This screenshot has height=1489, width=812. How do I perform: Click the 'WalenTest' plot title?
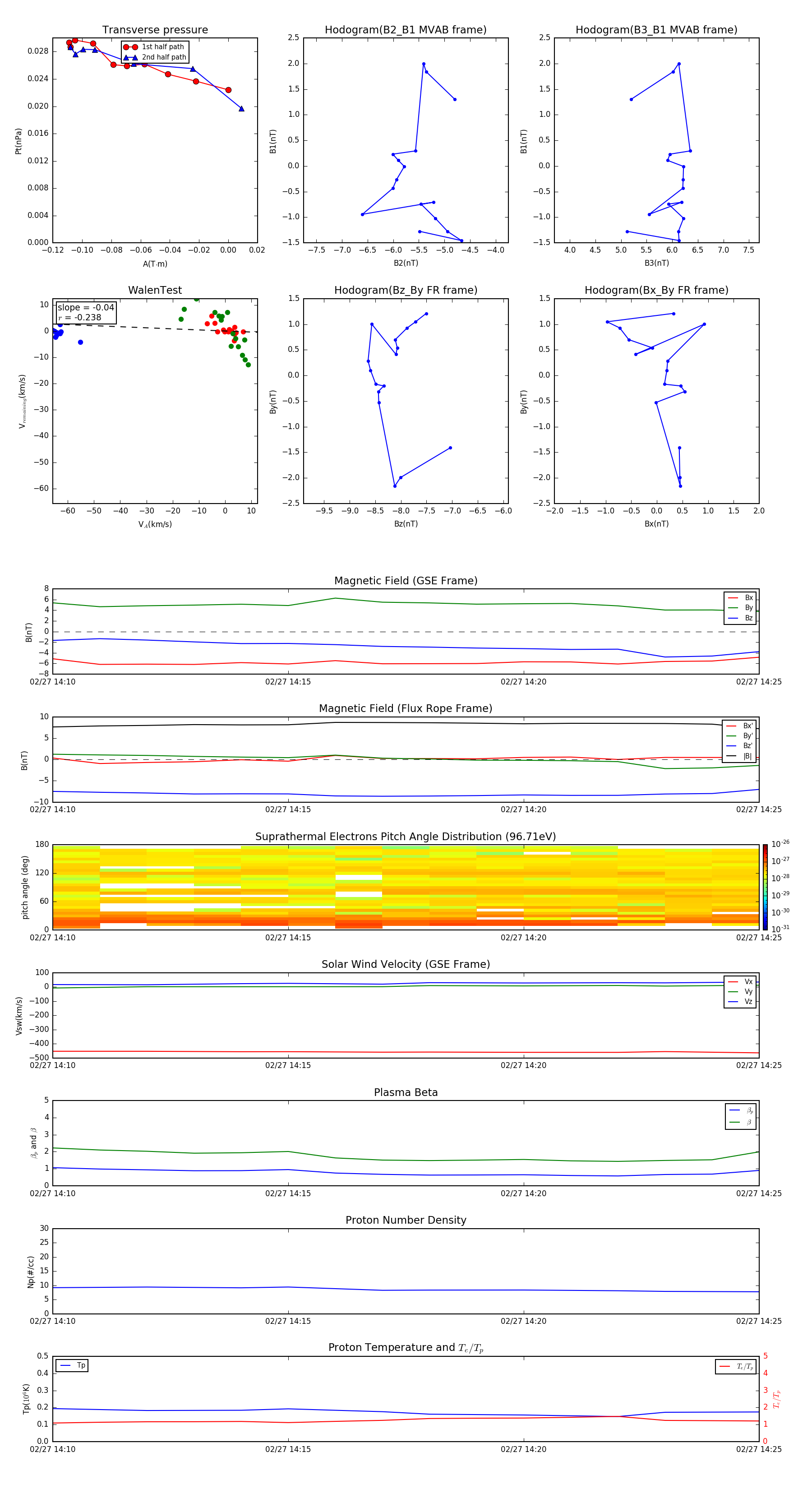click(155, 290)
